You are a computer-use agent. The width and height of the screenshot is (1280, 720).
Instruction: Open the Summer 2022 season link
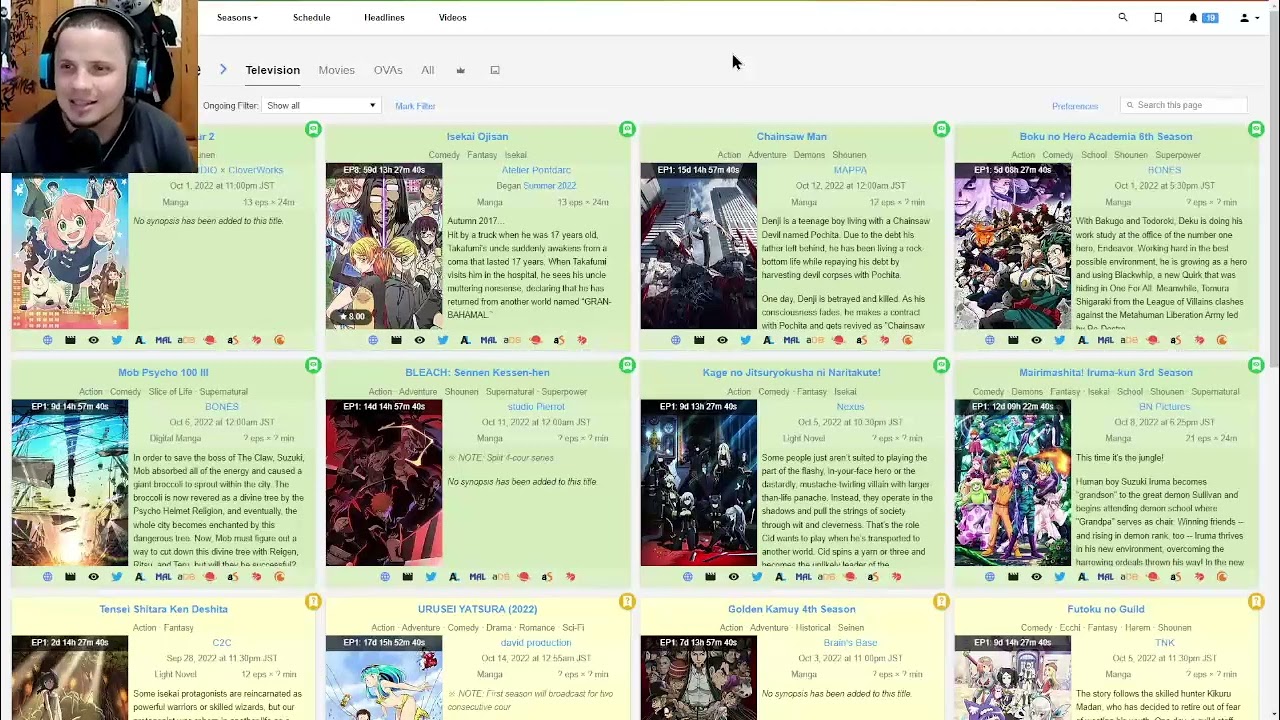pos(549,186)
